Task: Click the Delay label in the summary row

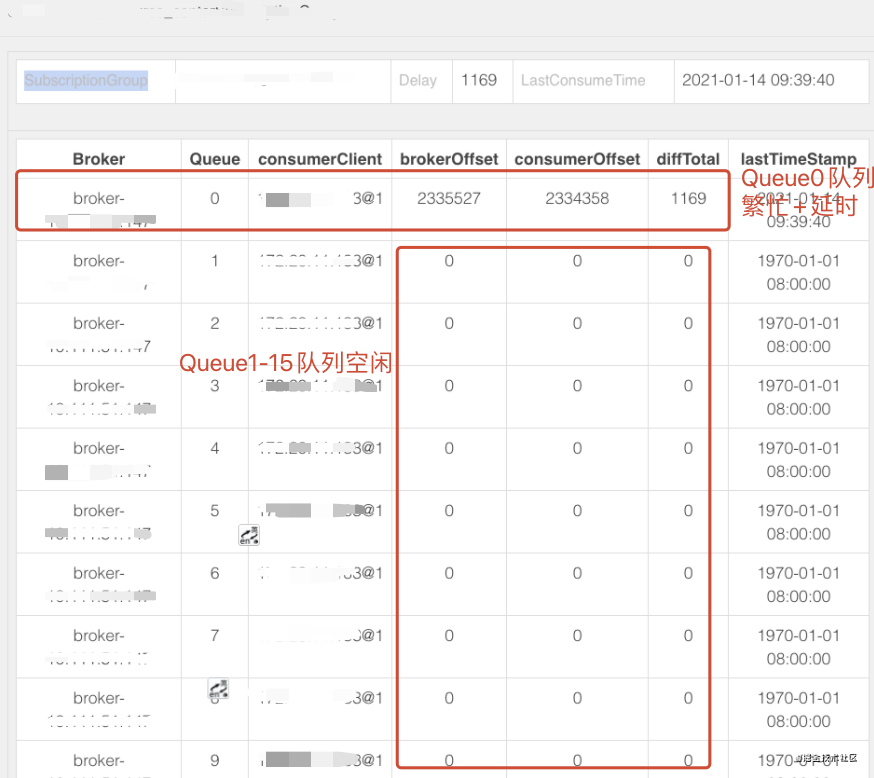Action: coord(417,80)
